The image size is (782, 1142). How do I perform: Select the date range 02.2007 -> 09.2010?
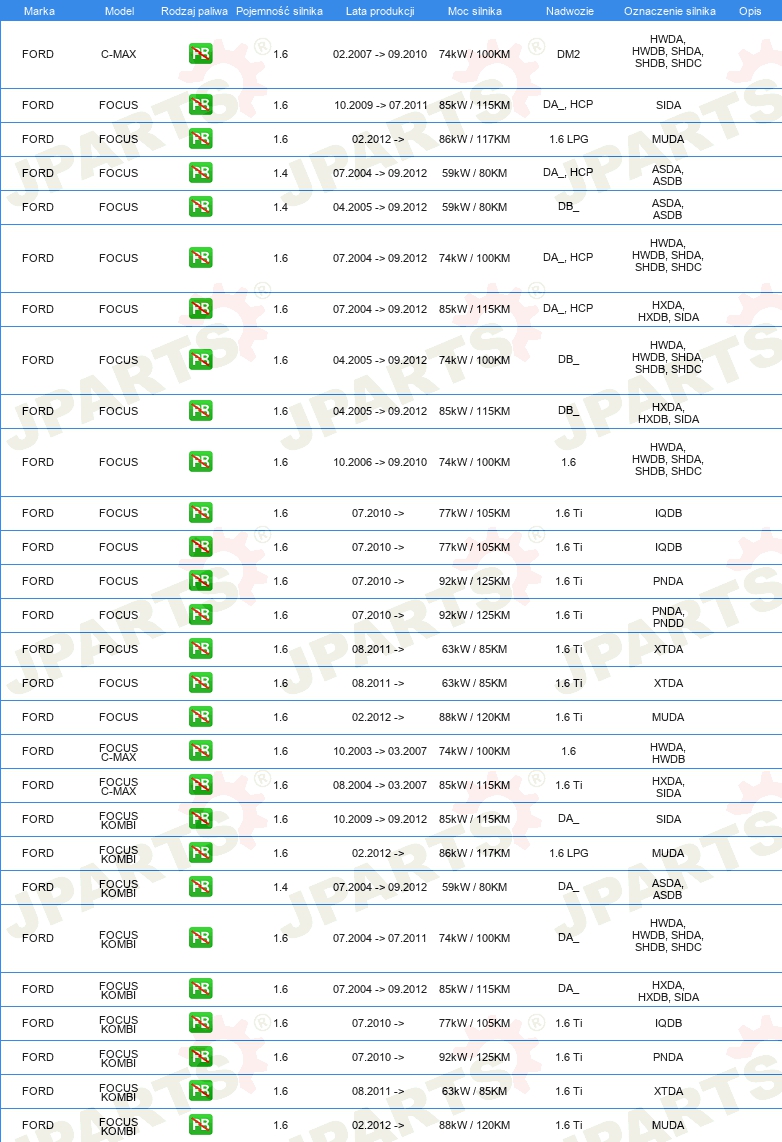380,54
